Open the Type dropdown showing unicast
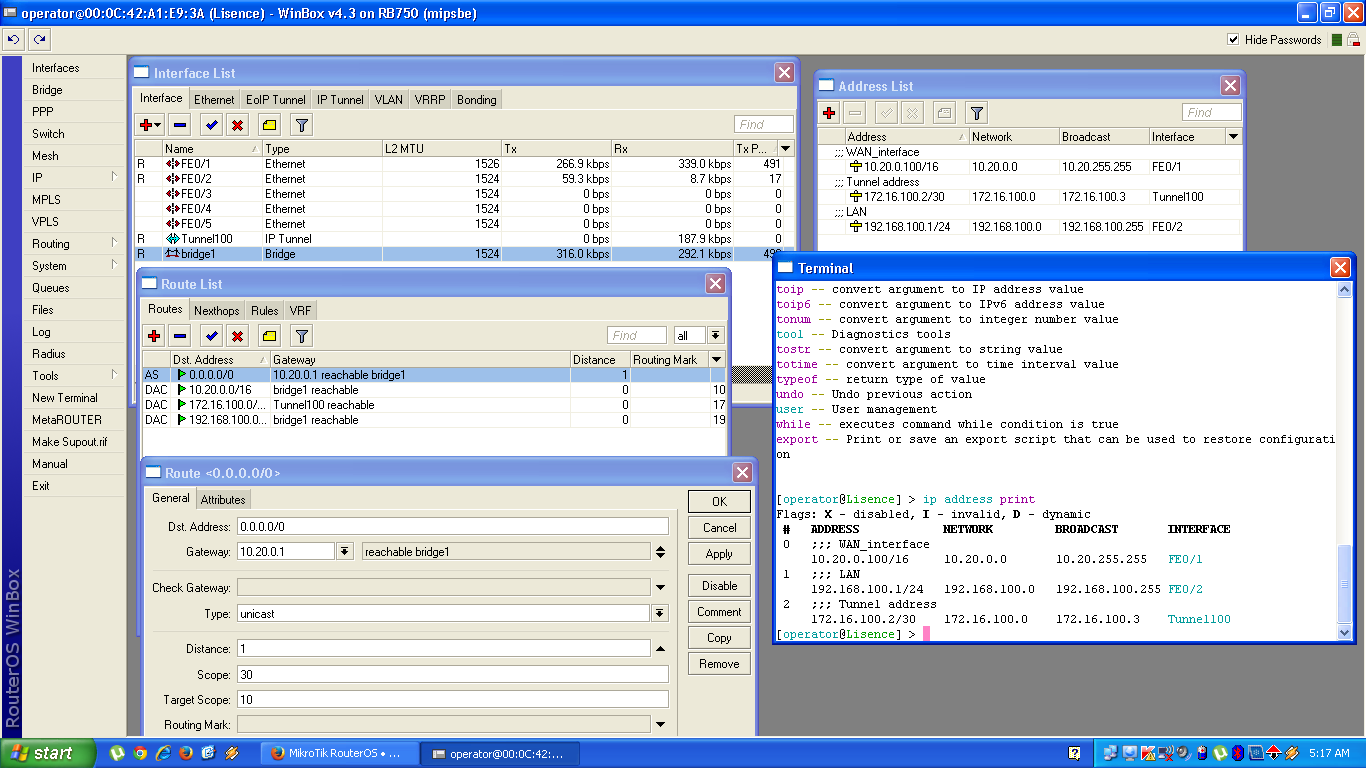The image size is (1366, 768). (x=657, y=613)
